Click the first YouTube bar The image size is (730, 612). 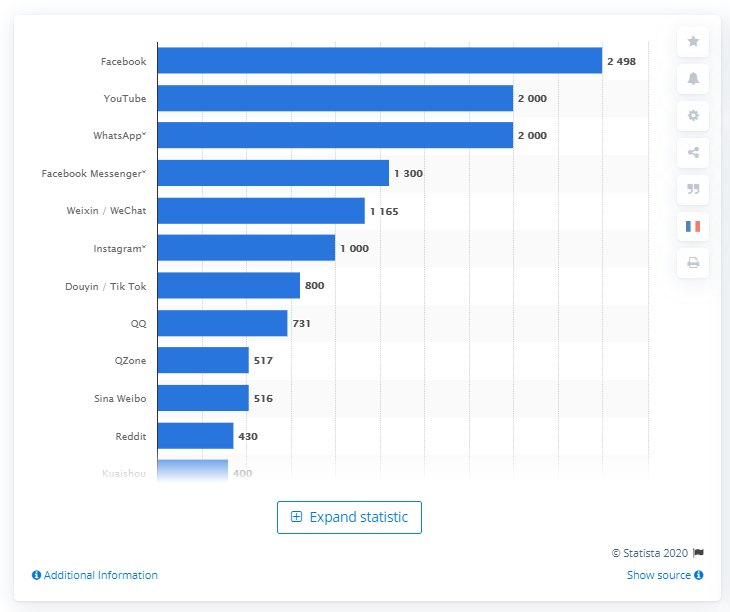coord(335,98)
